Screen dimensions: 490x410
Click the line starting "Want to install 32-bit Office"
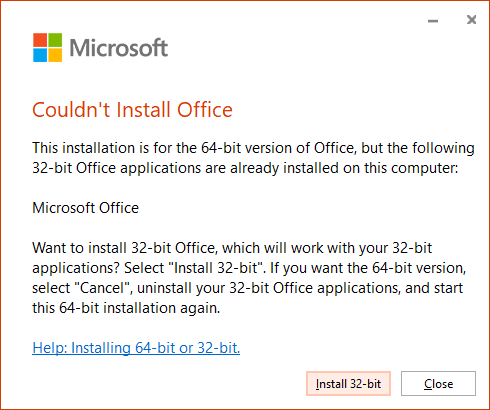pyautogui.click(x=232, y=248)
